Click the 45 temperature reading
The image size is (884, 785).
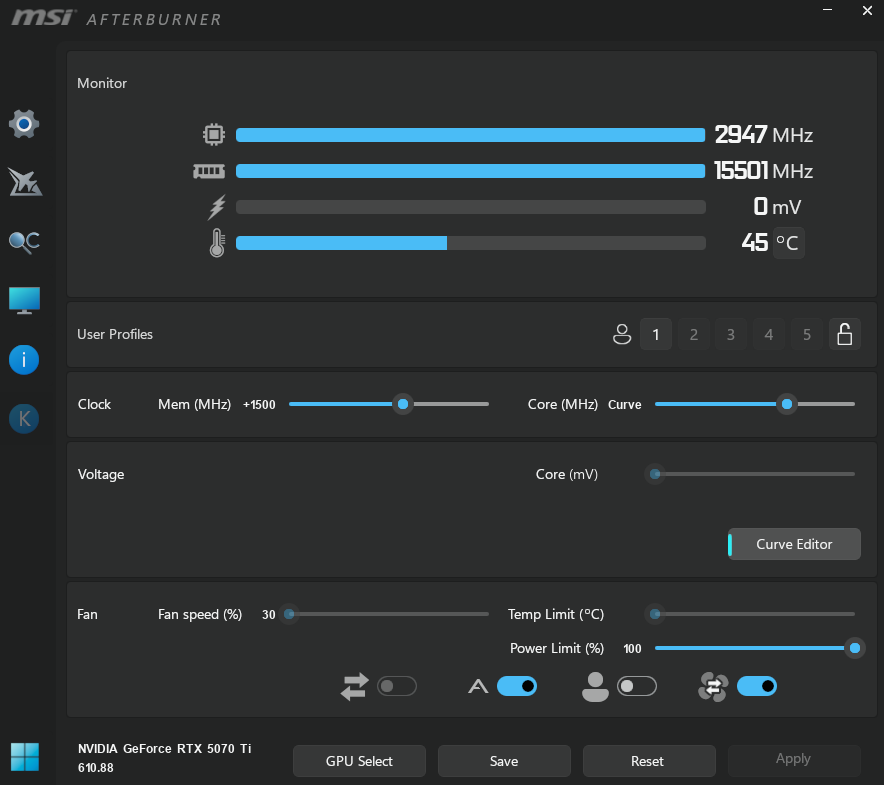(754, 243)
